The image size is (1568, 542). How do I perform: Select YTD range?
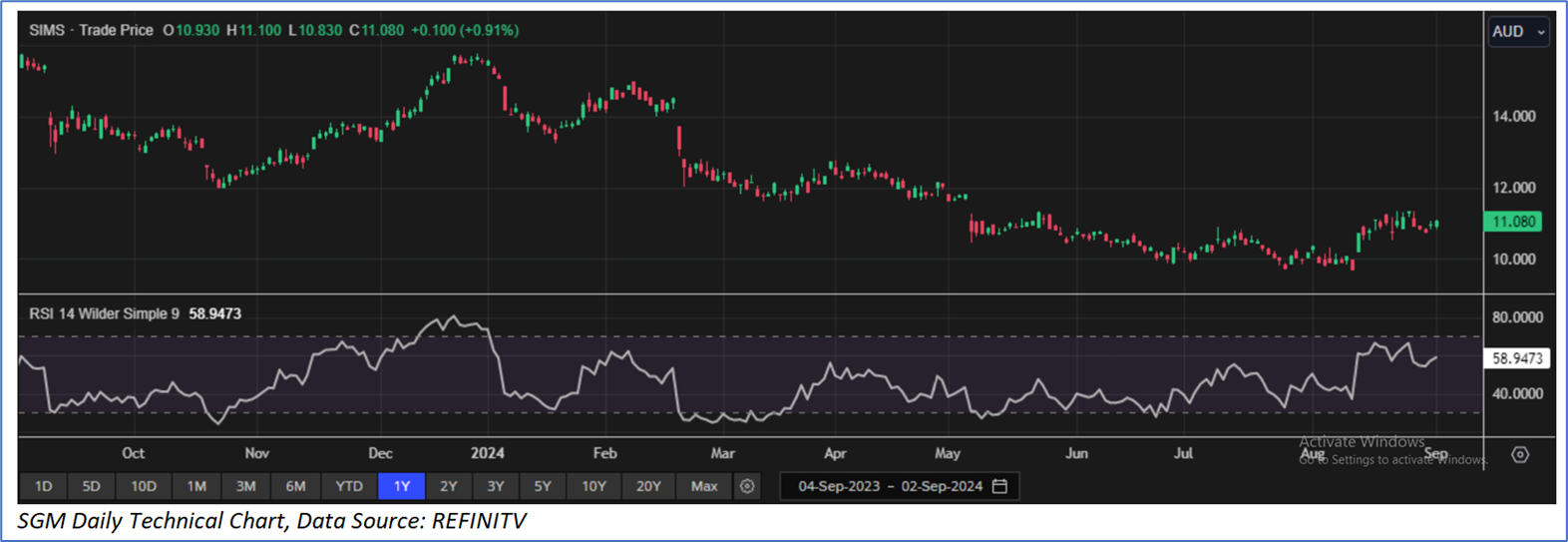pos(349,486)
